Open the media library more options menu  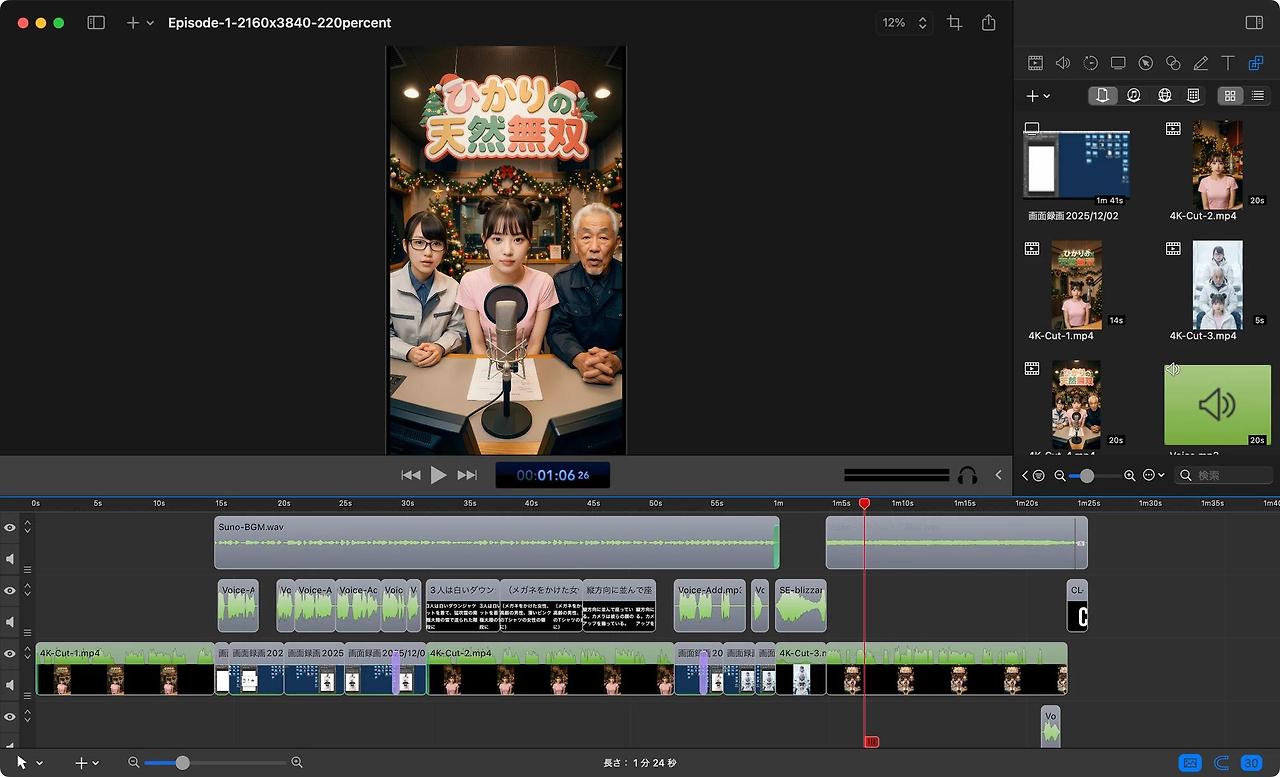tap(1153, 476)
